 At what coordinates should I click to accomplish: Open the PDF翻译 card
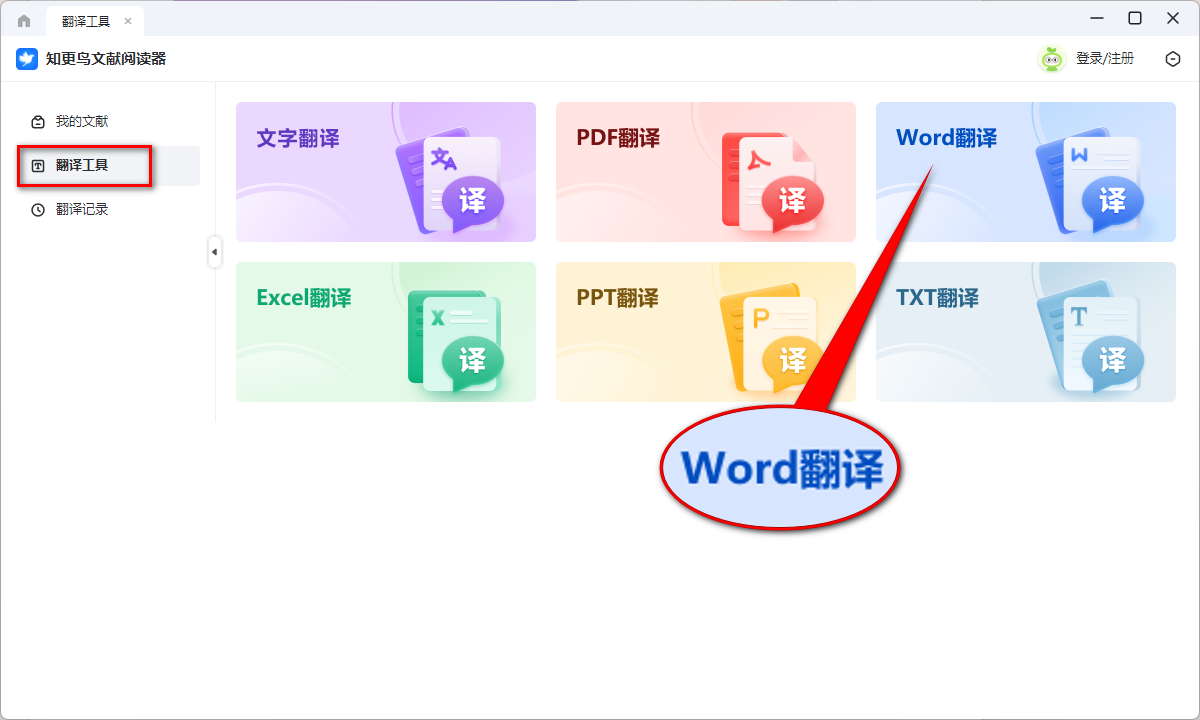706,172
